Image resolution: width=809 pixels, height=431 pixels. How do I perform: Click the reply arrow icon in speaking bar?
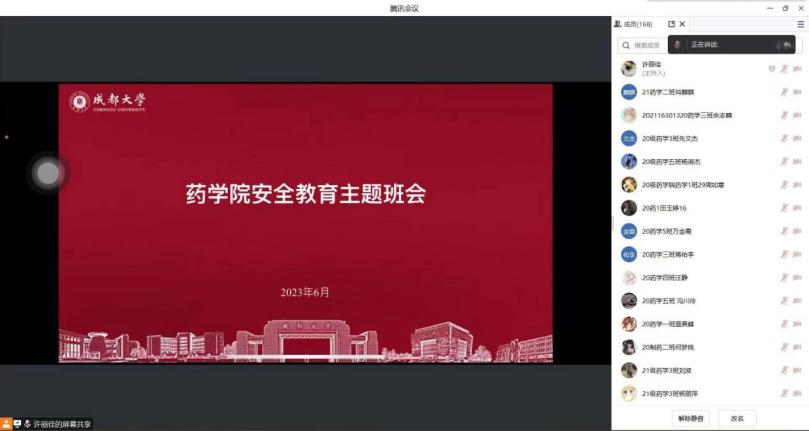click(x=787, y=45)
